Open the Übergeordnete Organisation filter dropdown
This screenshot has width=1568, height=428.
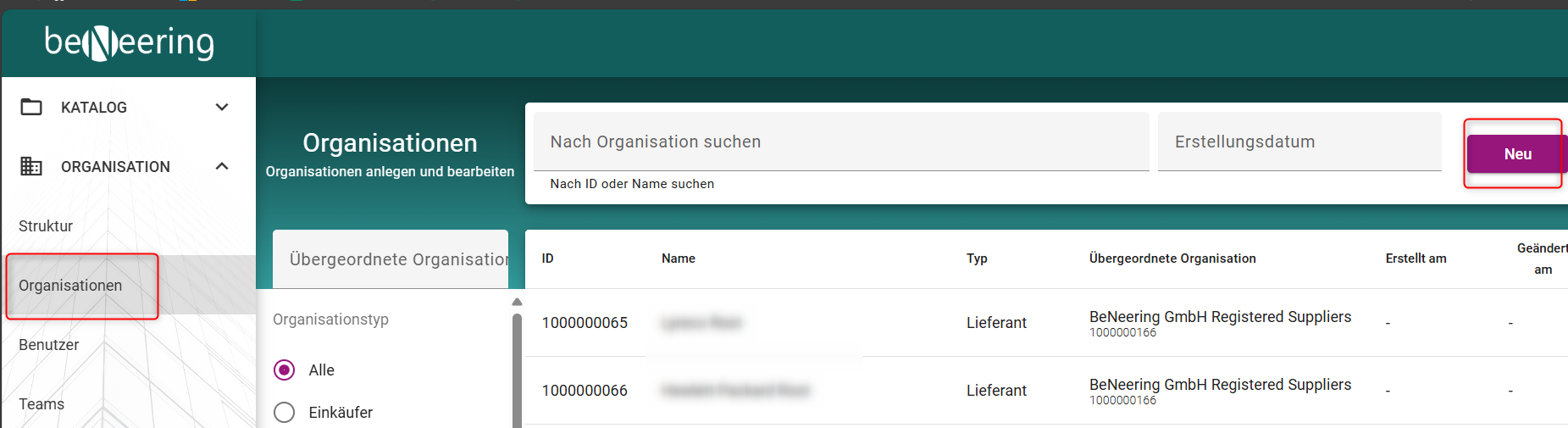(x=391, y=259)
